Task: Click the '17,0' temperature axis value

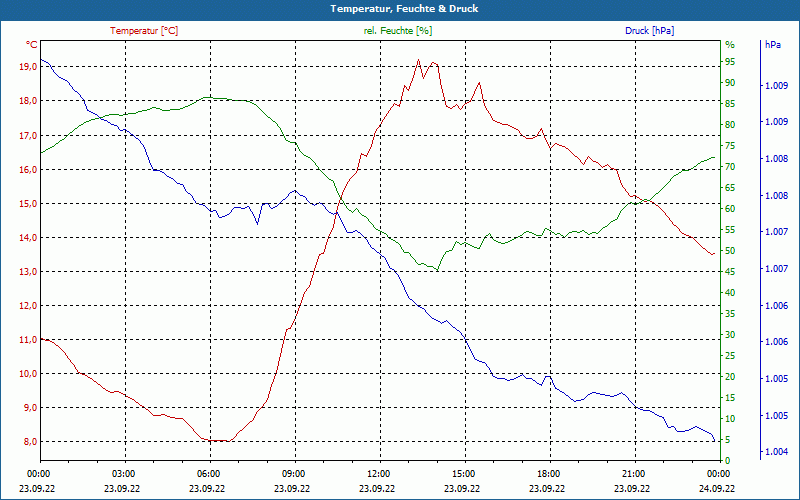Action: [29, 136]
